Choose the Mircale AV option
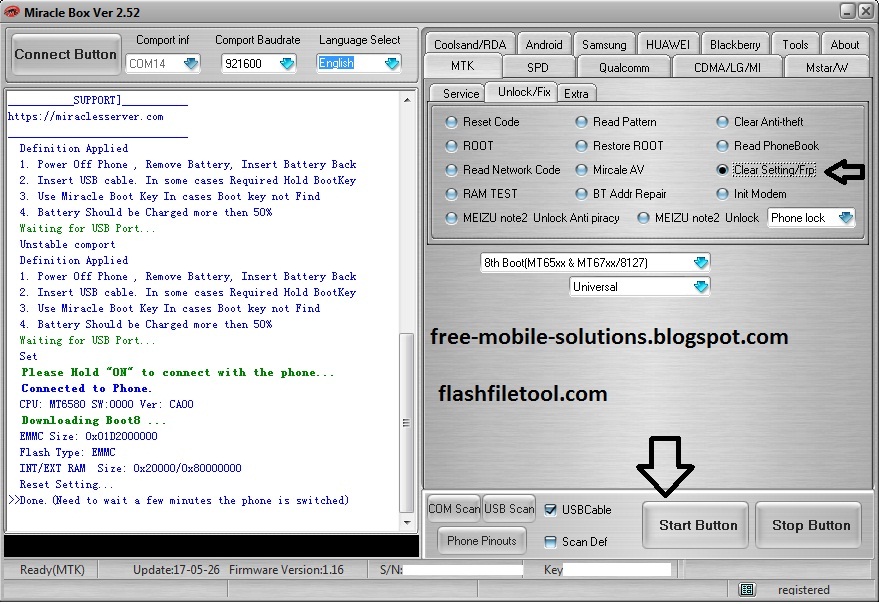 pyautogui.click(x=610, y=169)
